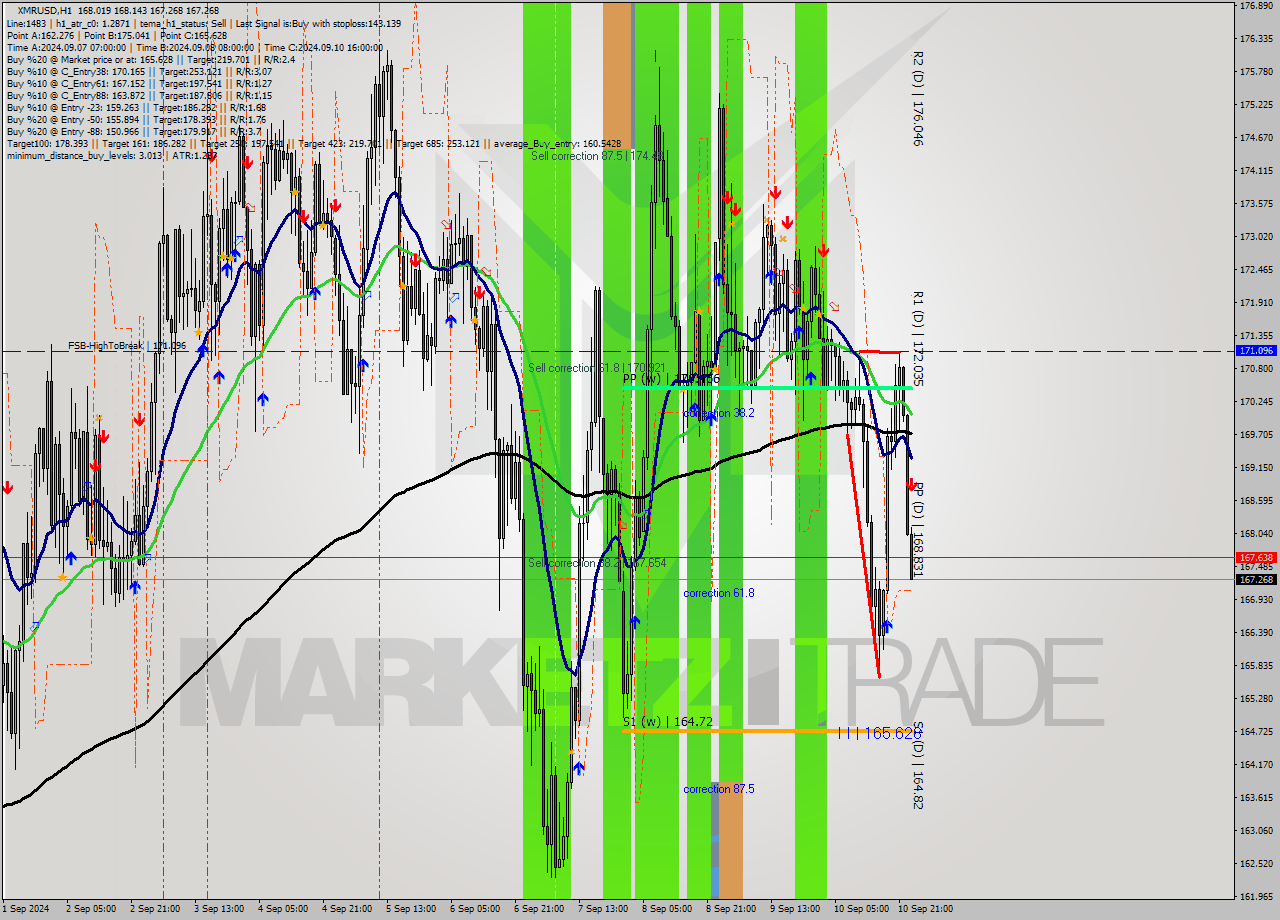Click the 161.965 price axis value
1280x920 pixels.
point(1255,896)
